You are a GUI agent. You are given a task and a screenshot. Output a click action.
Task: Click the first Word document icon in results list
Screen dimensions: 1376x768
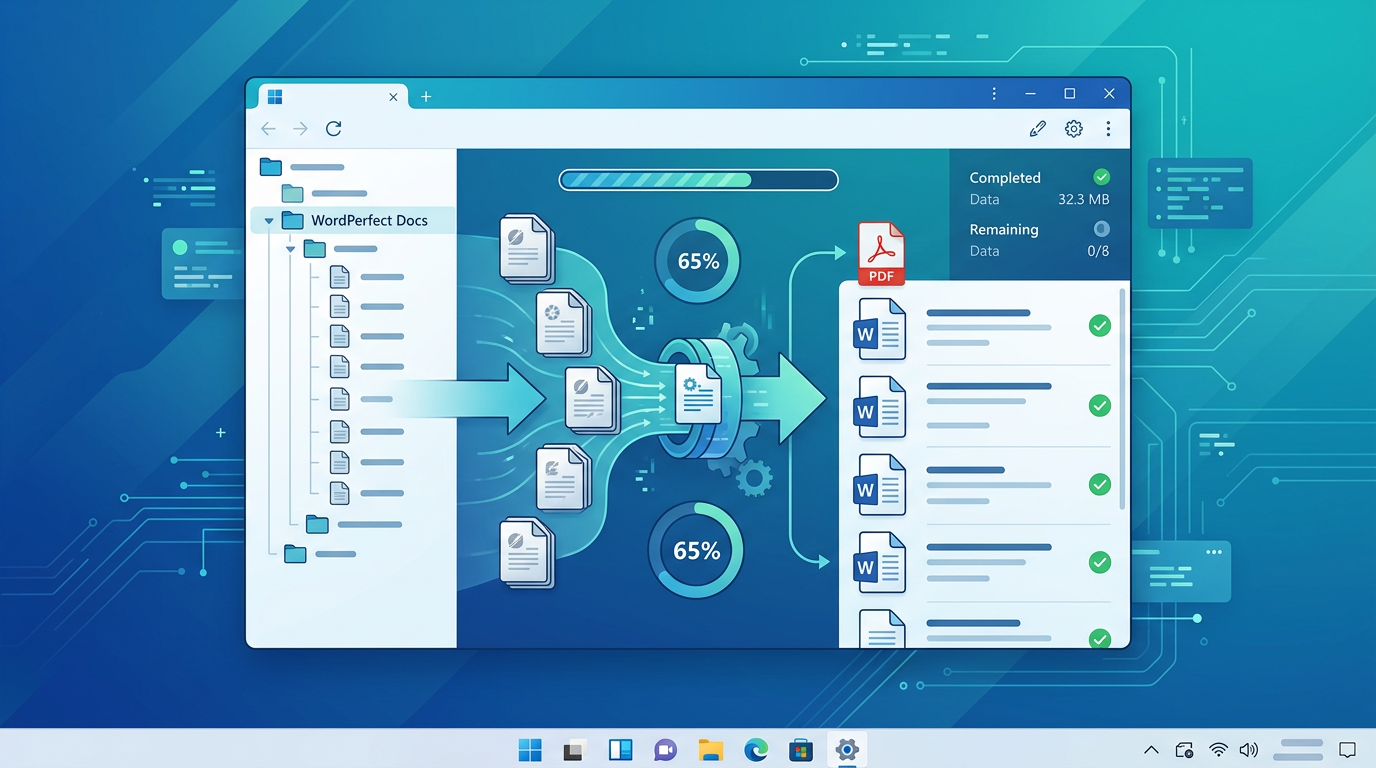pos(879,329)
